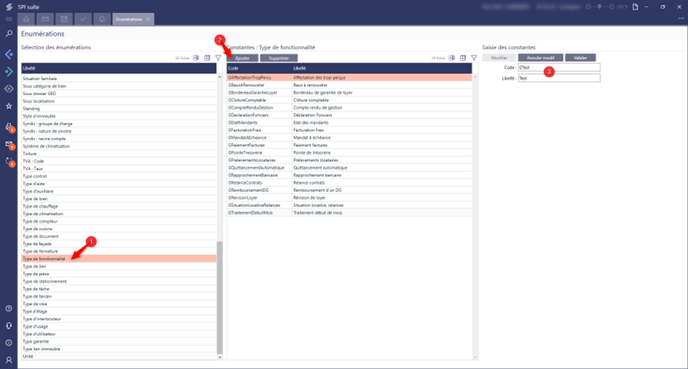688x369 pixels.
Task: Open the search magnifier in sidebar
Action: (x=9, y=33)
